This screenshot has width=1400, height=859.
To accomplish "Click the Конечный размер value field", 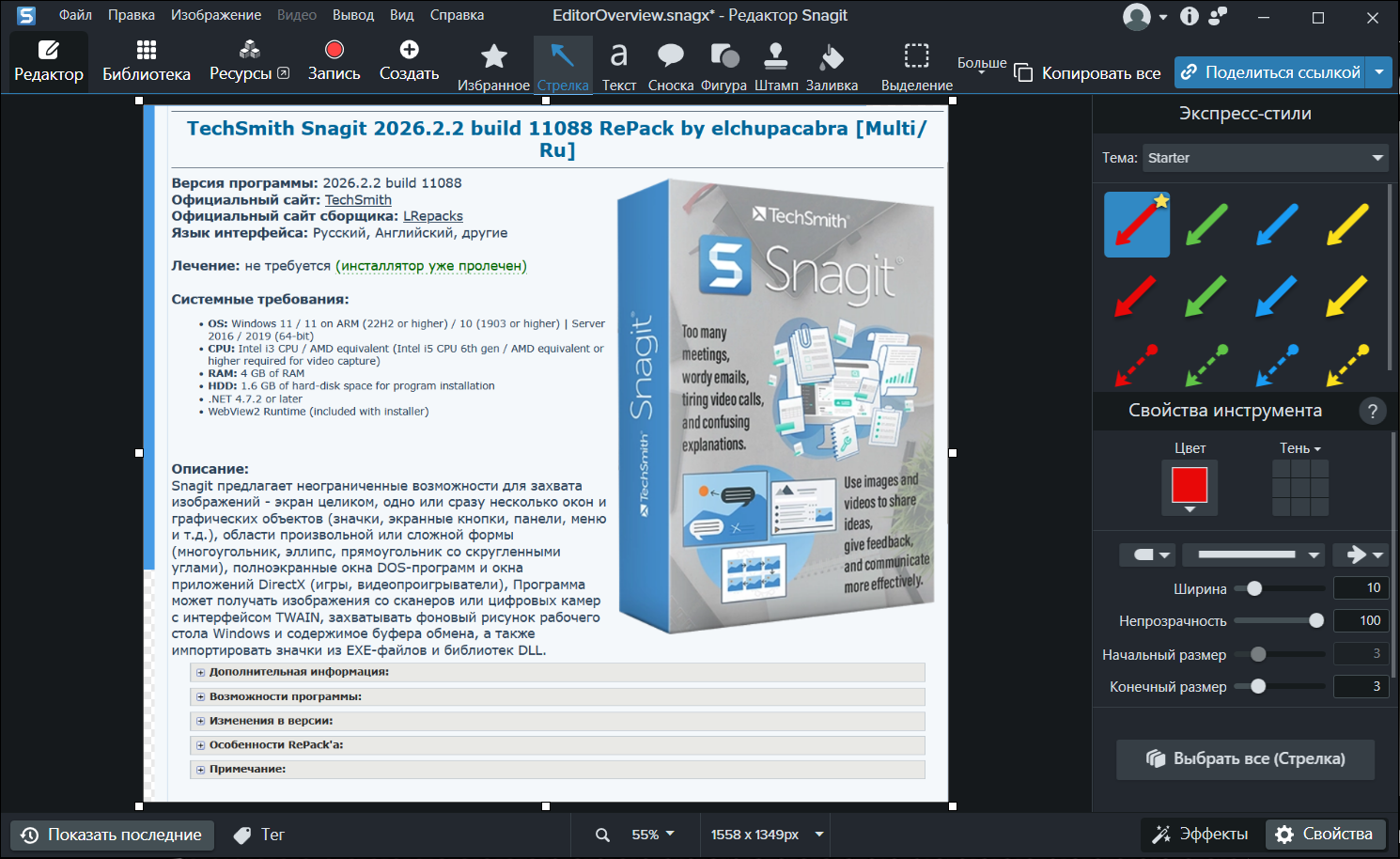I will point(1361,686).
